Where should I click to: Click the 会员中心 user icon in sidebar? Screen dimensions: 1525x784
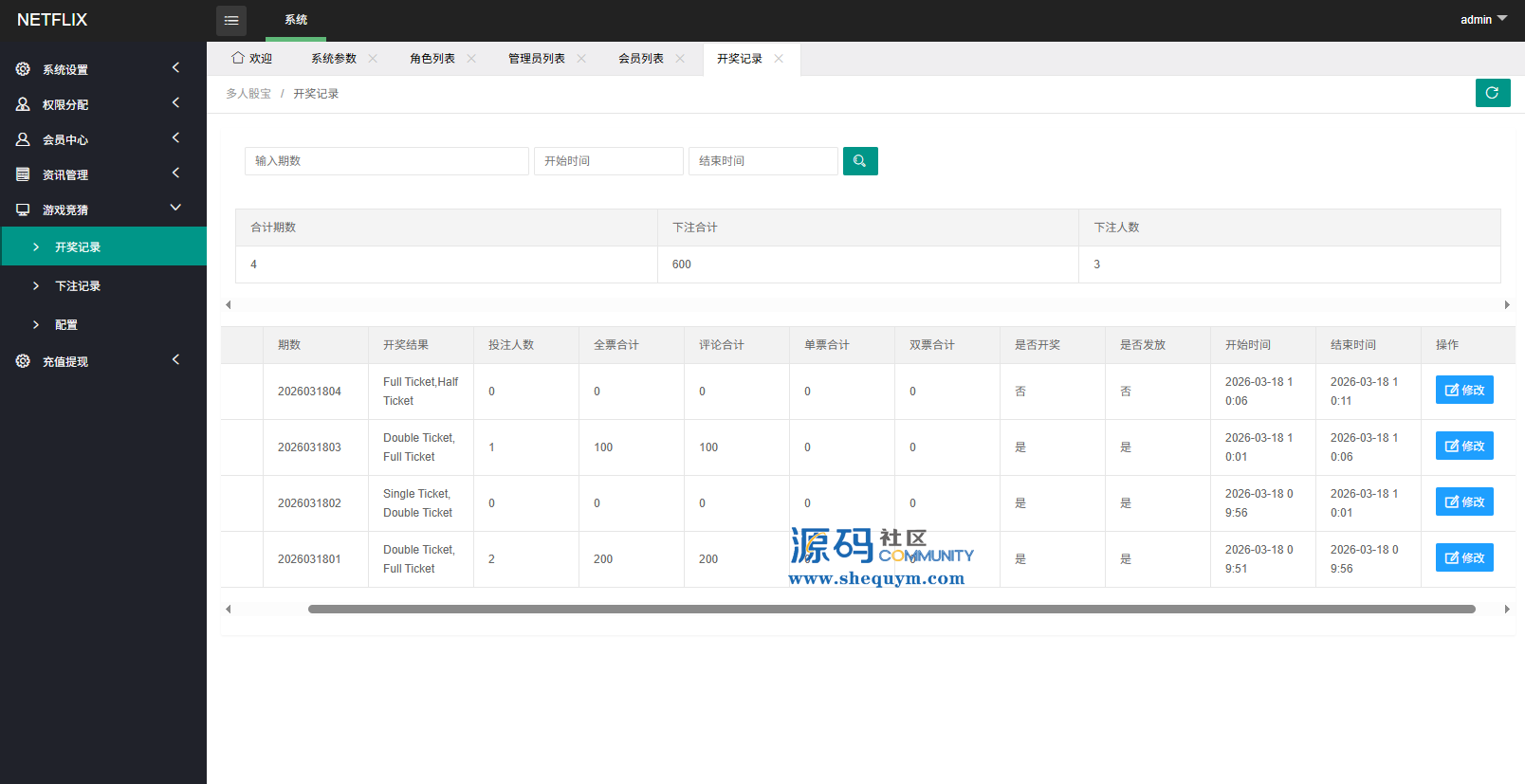(x=23, y=139)
